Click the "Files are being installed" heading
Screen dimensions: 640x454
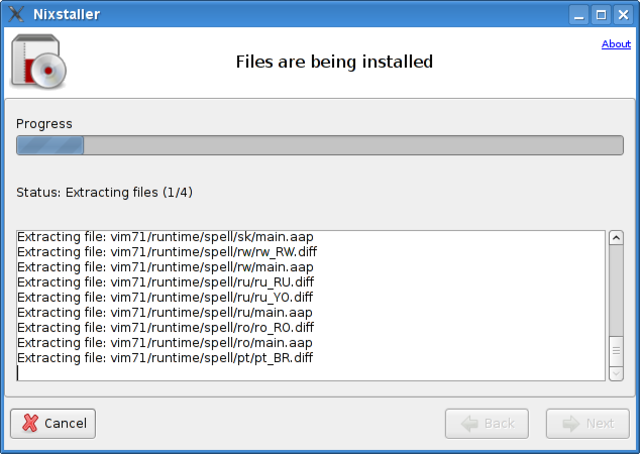click(334, 62)
